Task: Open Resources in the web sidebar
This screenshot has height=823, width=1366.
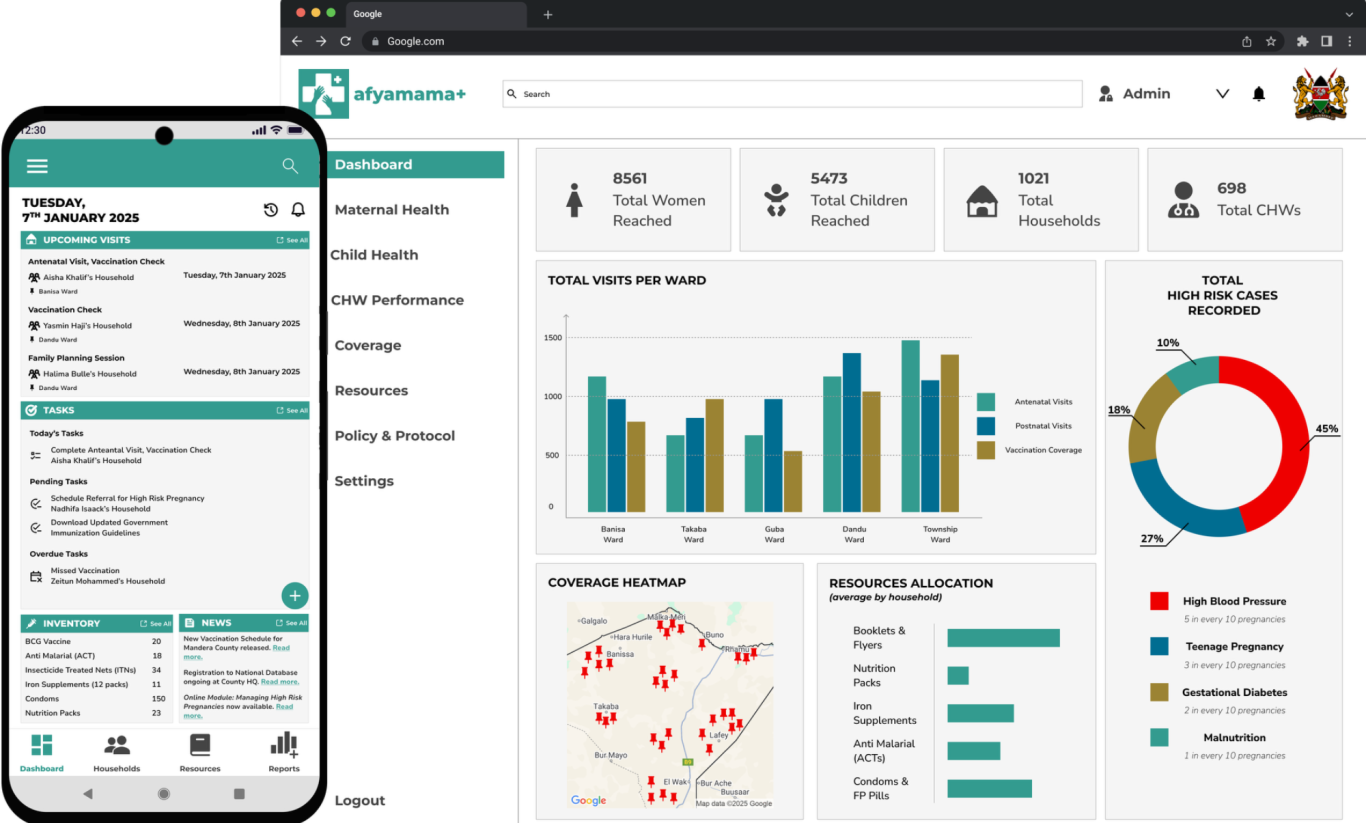Action: coord(371,390)
